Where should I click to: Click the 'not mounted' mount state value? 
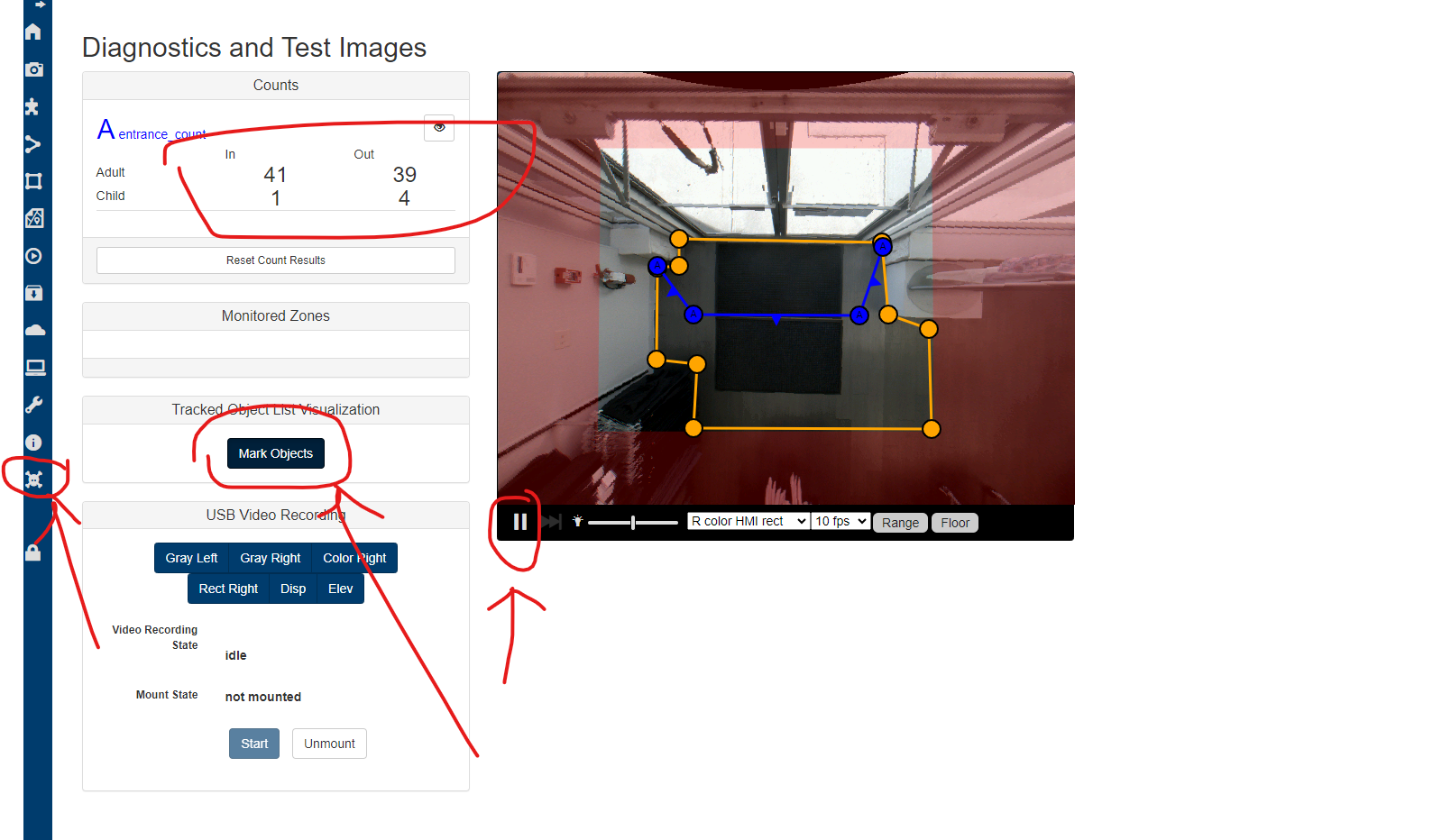(263, 697)
